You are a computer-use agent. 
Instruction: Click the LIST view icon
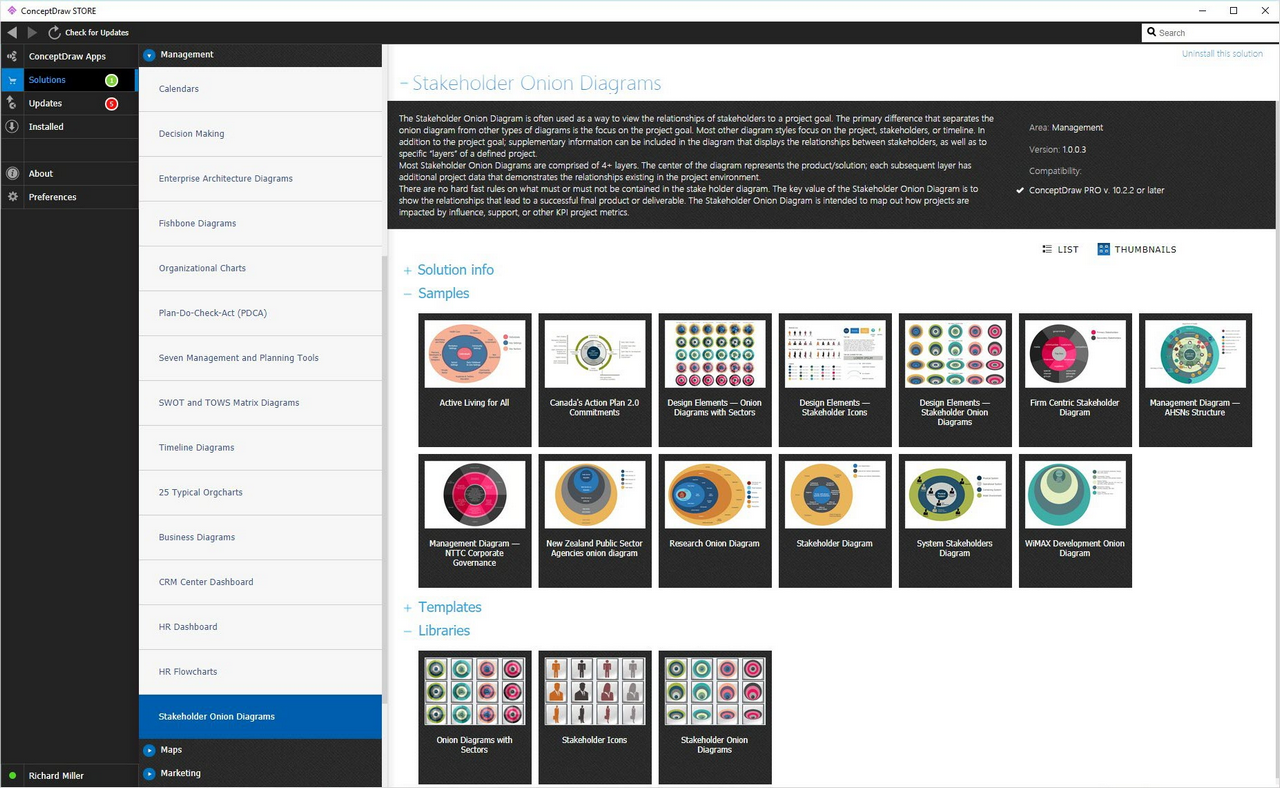pos(1047,249)
